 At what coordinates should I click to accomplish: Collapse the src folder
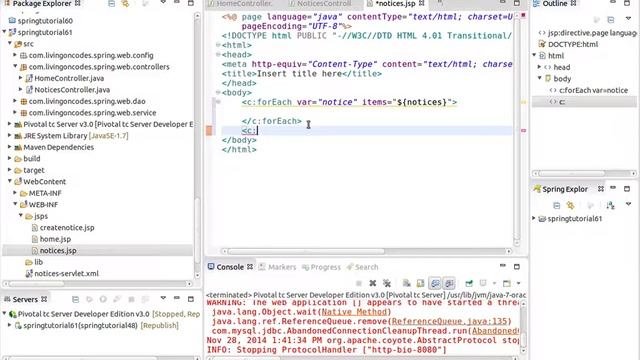pyautogui.click(x=10, y=43)
